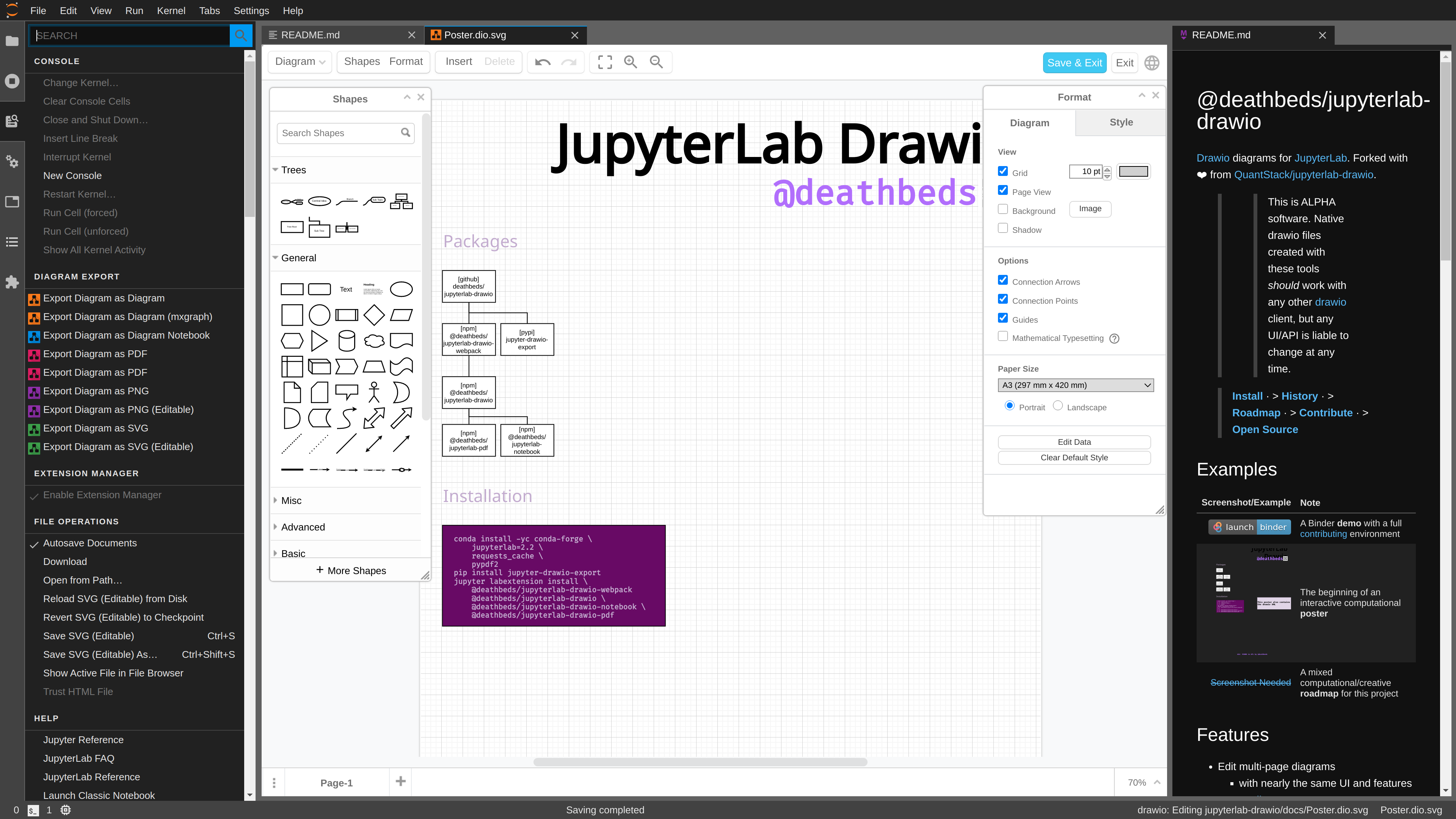This screenshot has width=1456, height=819.
Task: Redo the diagram change
Action: pos(569,61)
